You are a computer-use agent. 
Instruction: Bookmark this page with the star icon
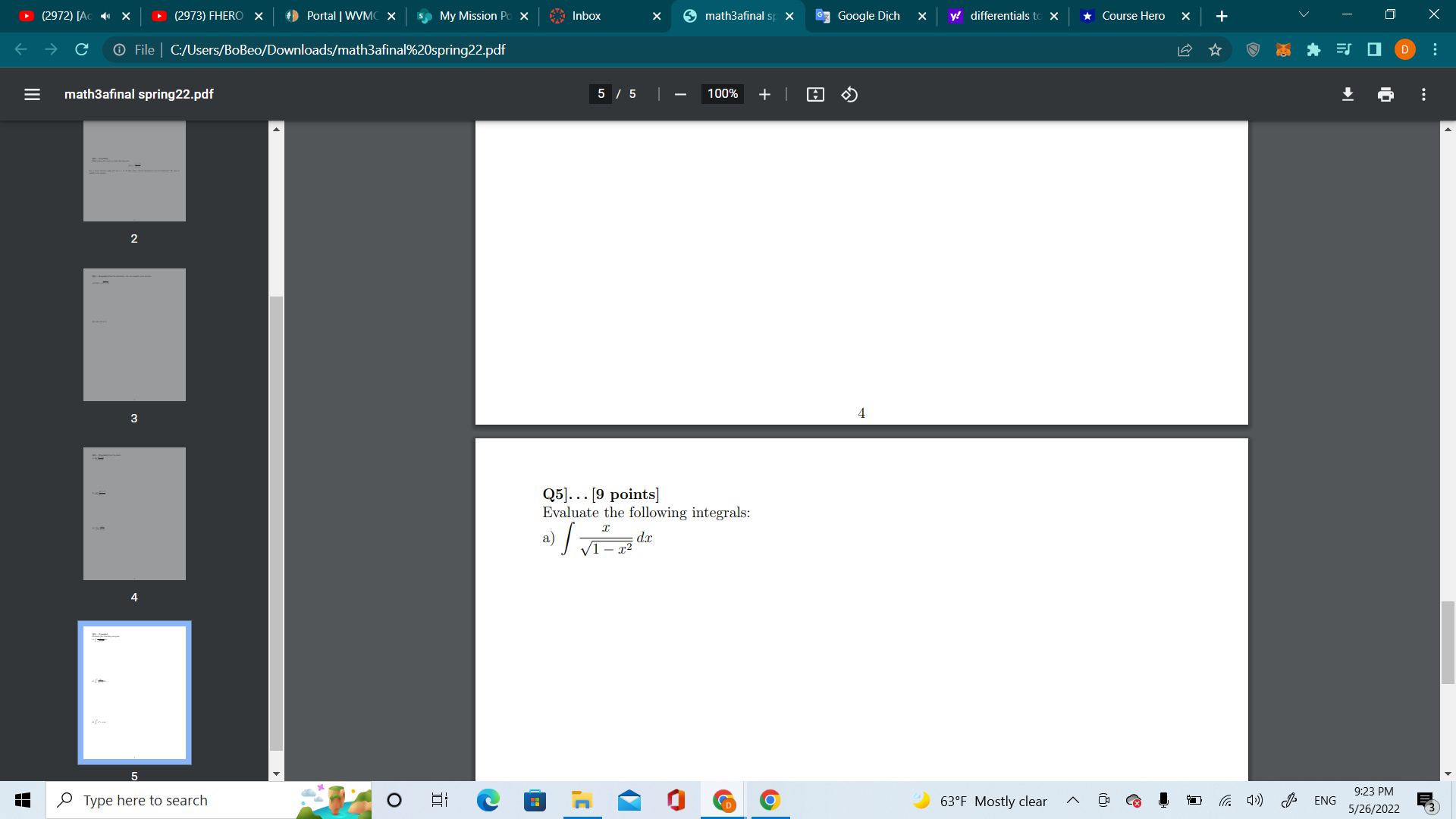[x=1216, y=49]
